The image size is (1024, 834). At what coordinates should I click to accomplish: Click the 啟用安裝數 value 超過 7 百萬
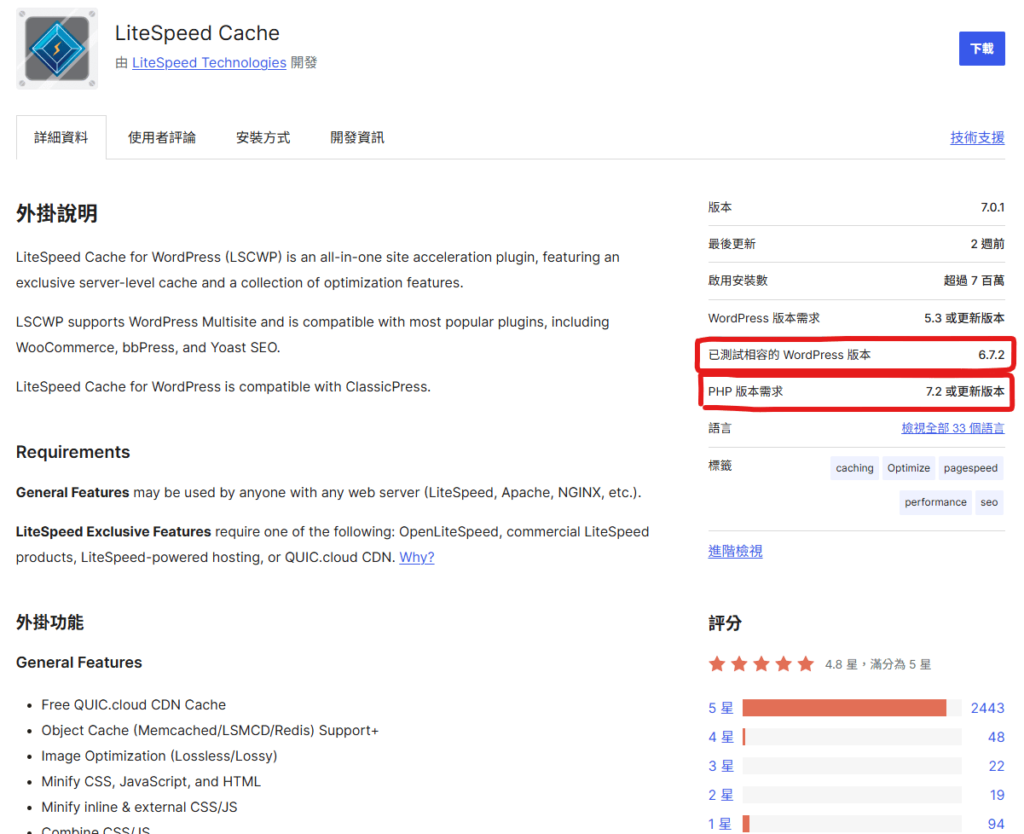tap(974, 280)
